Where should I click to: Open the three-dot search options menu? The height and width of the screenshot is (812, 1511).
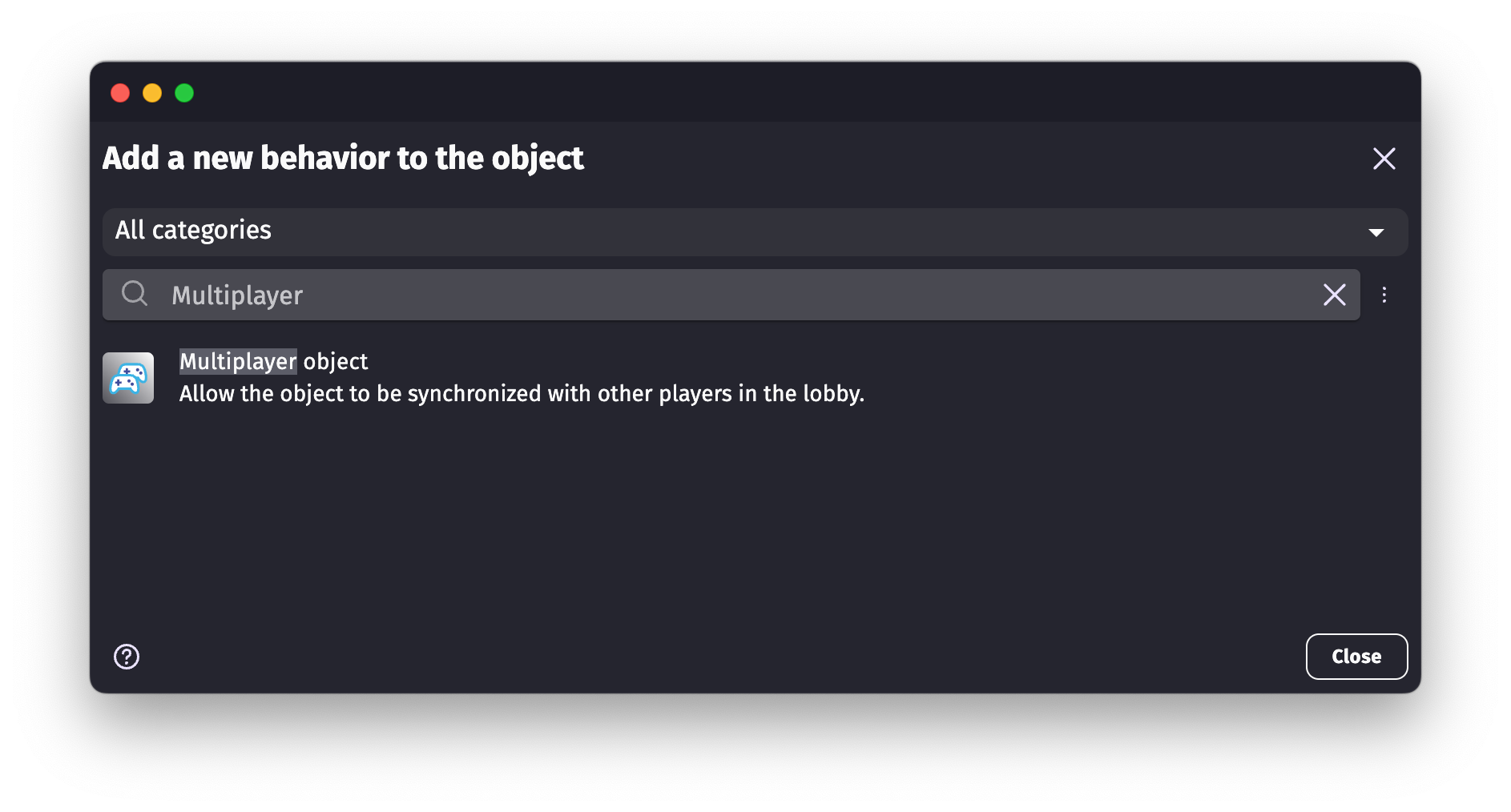(x=1384, y=295)
